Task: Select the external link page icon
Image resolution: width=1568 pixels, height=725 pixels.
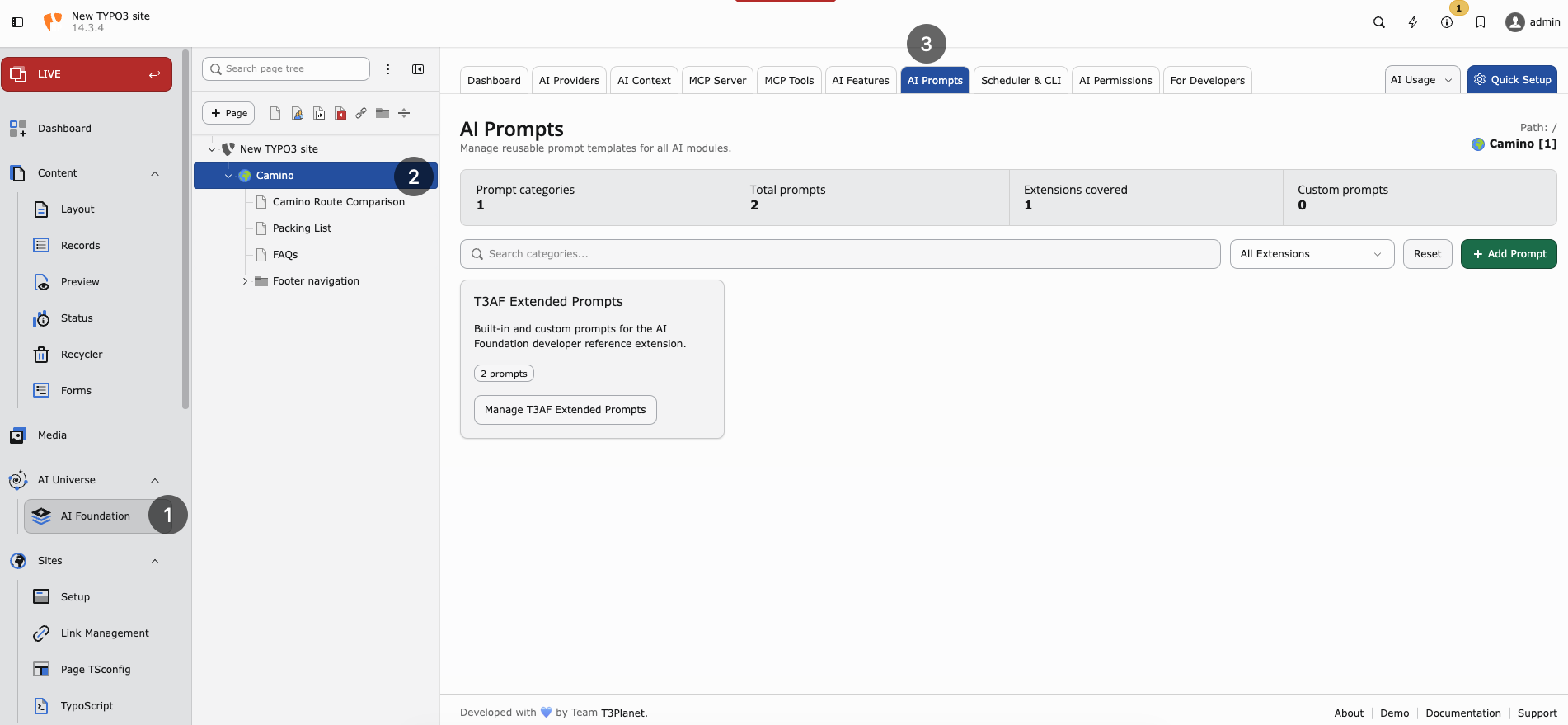Action: (x=361, y=113)
